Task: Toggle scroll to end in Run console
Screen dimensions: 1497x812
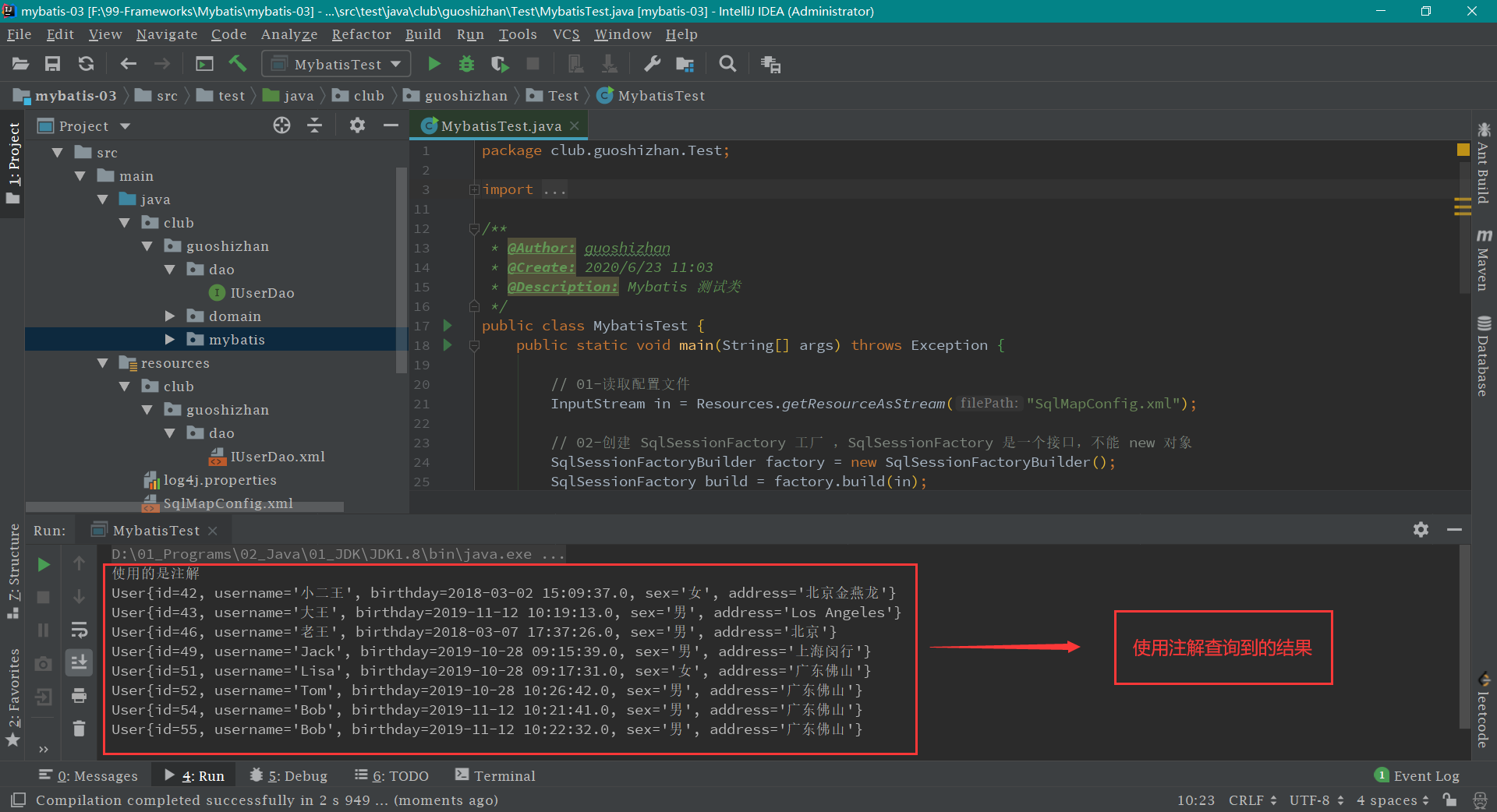Action: click(79, 662)
